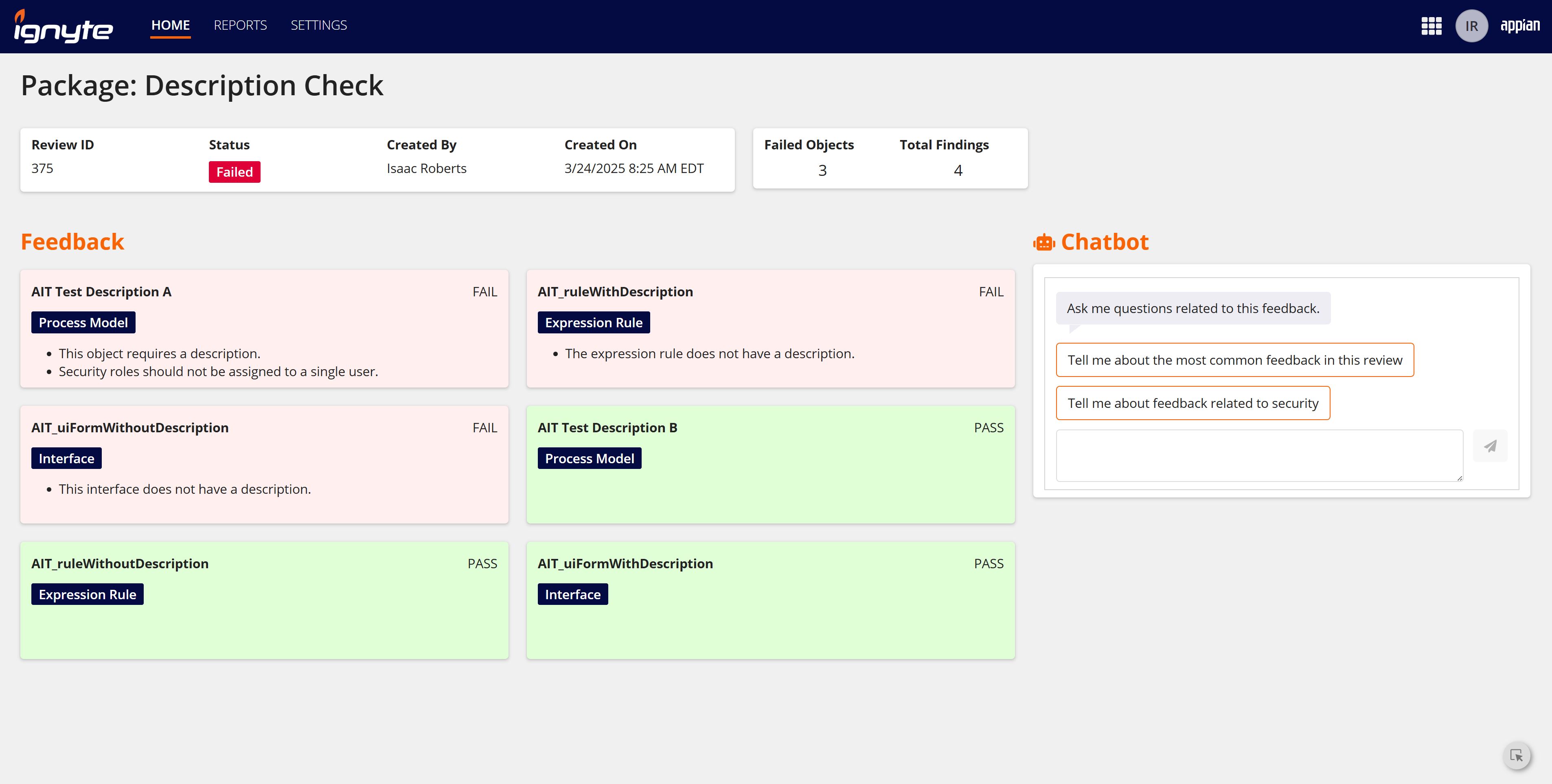The width and height of the screenshot is (1552, 784).
Task: Select AIT_ruleWithoutDescription card title
Action: [x=120, y=564]
